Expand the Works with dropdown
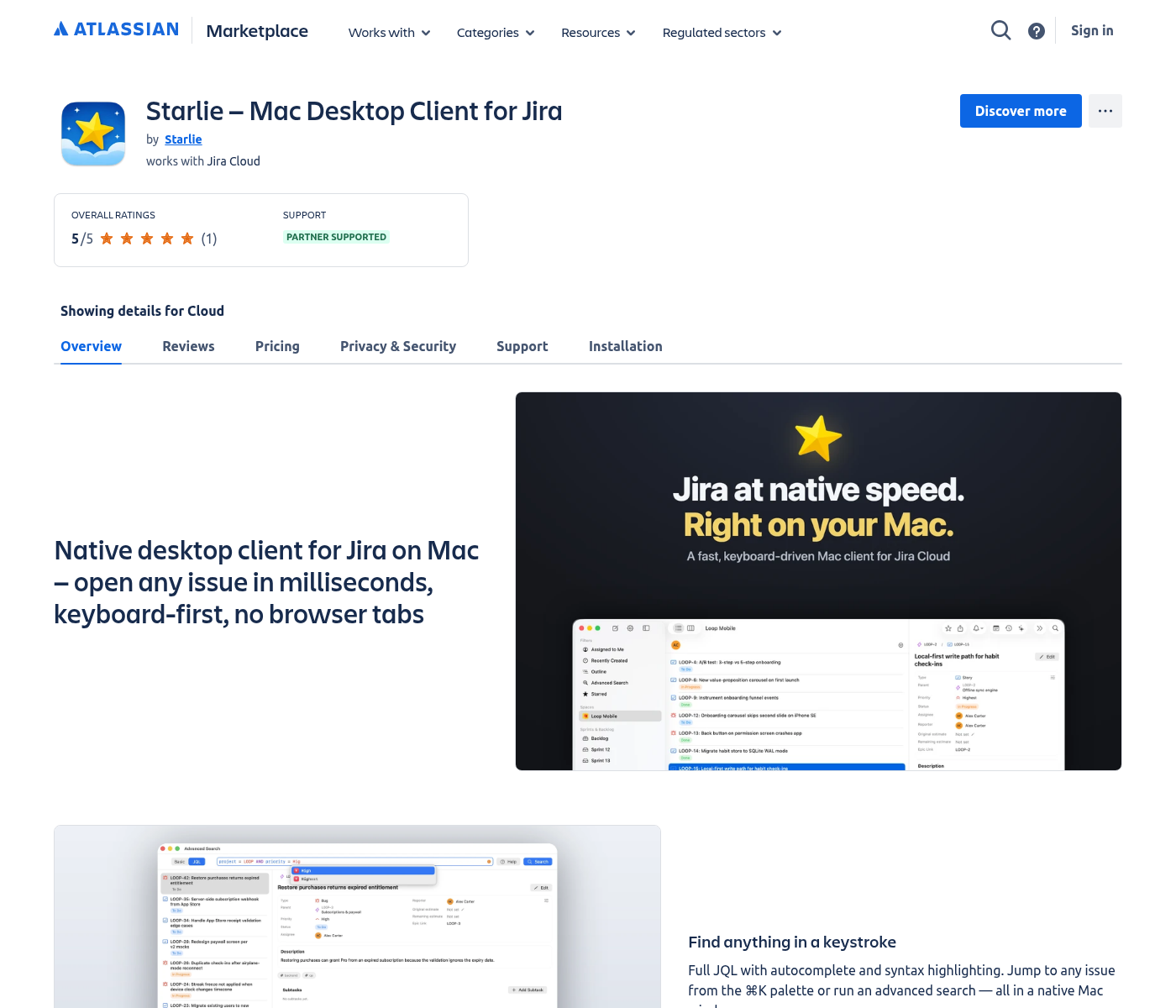Screen dimensions: 1176x1008 390,33
